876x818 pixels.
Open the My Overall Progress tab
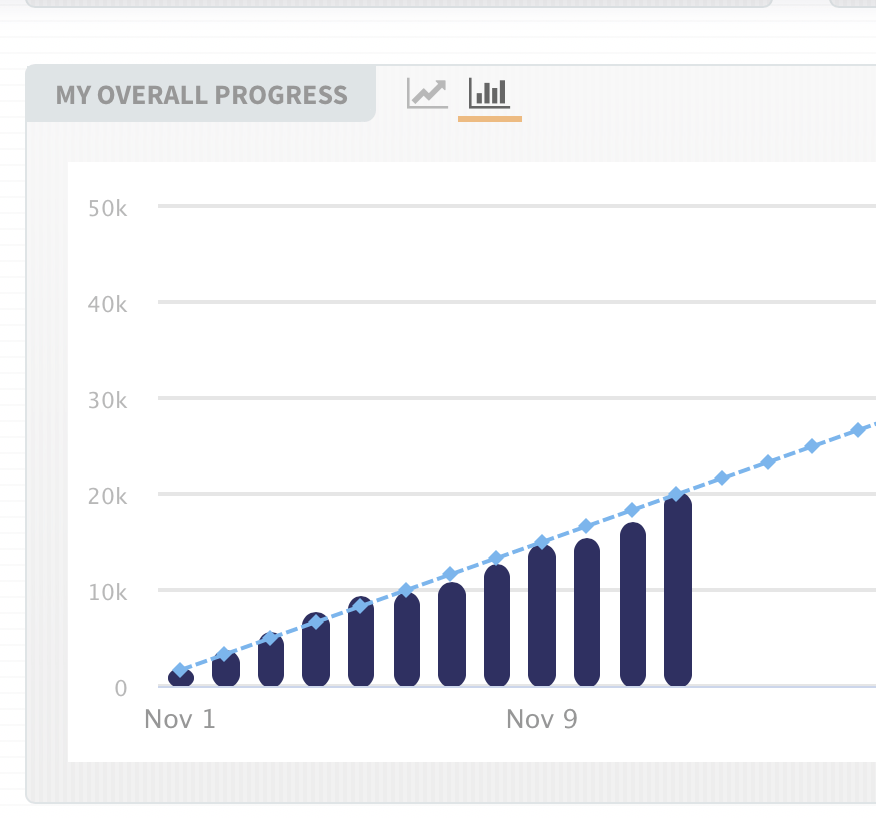pos(201,96)
